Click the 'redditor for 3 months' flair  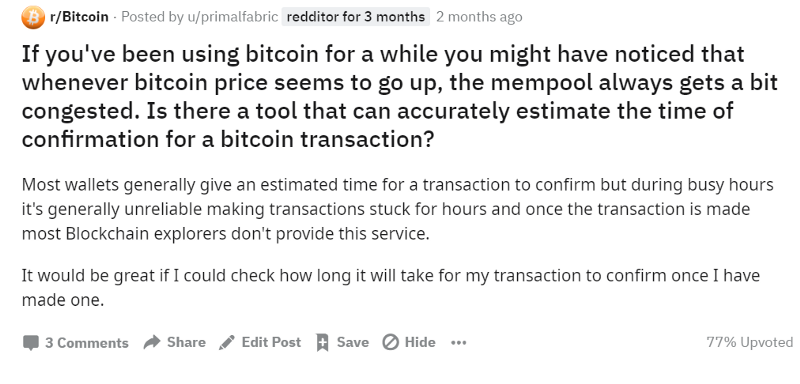click(356, 17)
